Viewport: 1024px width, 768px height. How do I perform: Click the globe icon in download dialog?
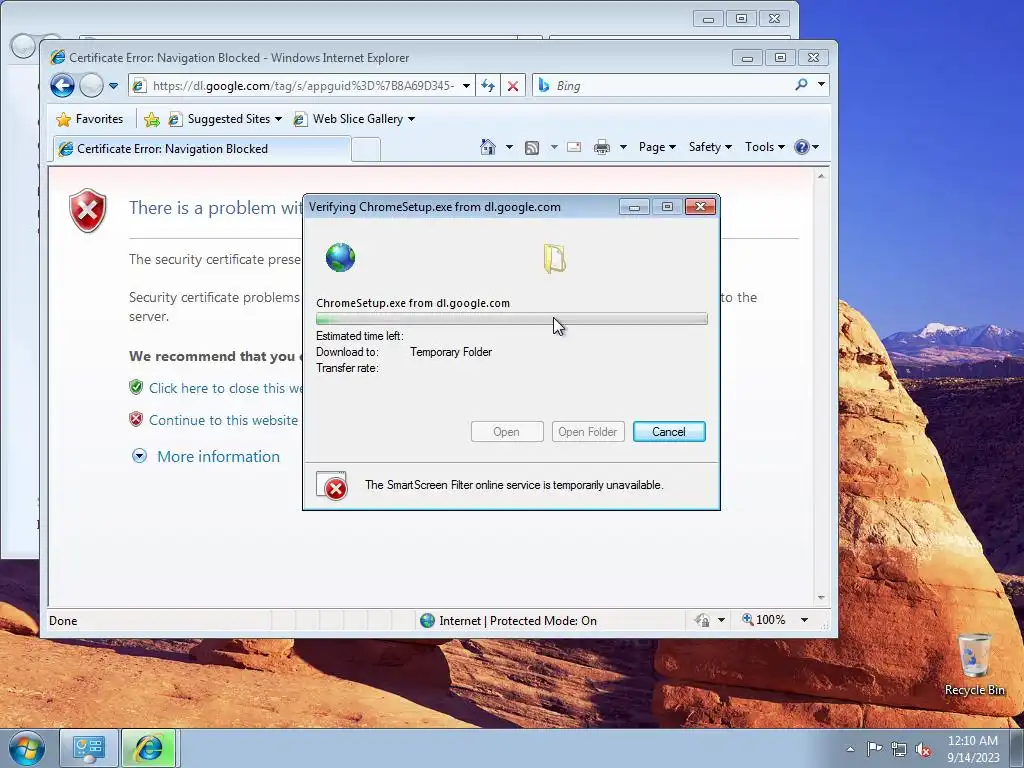340,257
